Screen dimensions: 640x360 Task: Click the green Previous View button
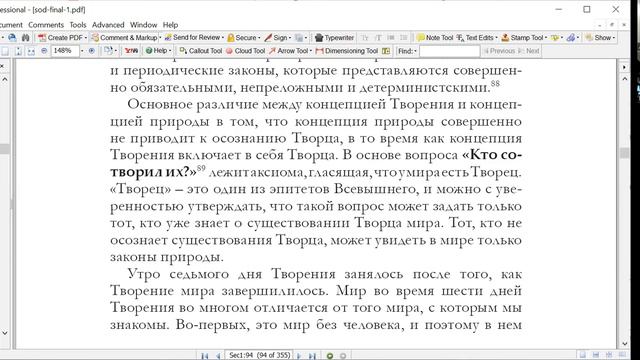coord(330,356)
